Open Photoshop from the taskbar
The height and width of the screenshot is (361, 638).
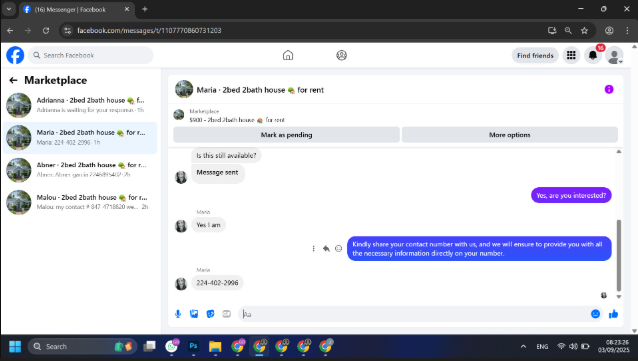point(193,346)
